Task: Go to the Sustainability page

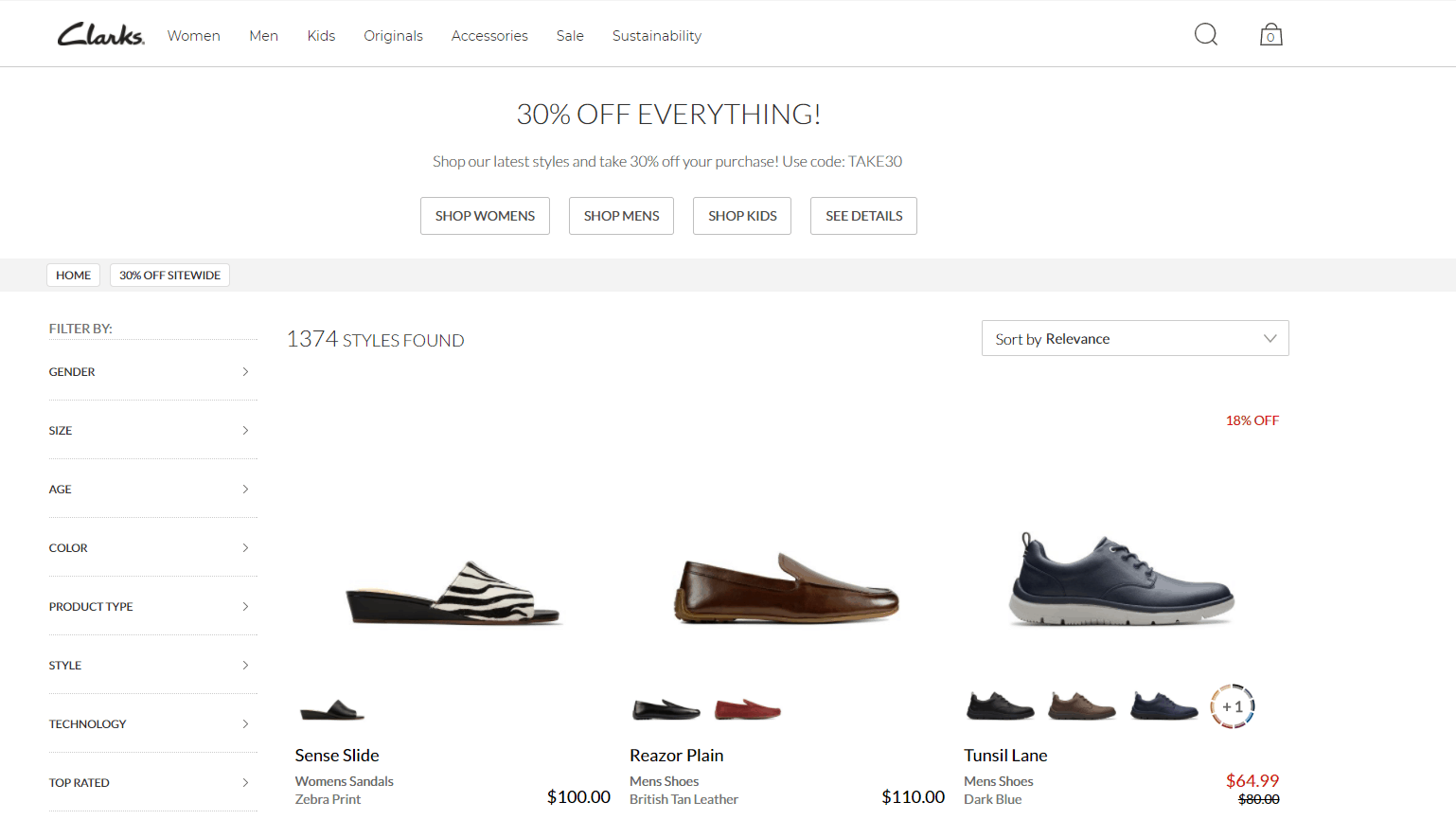Action: (x=657, y=36)
